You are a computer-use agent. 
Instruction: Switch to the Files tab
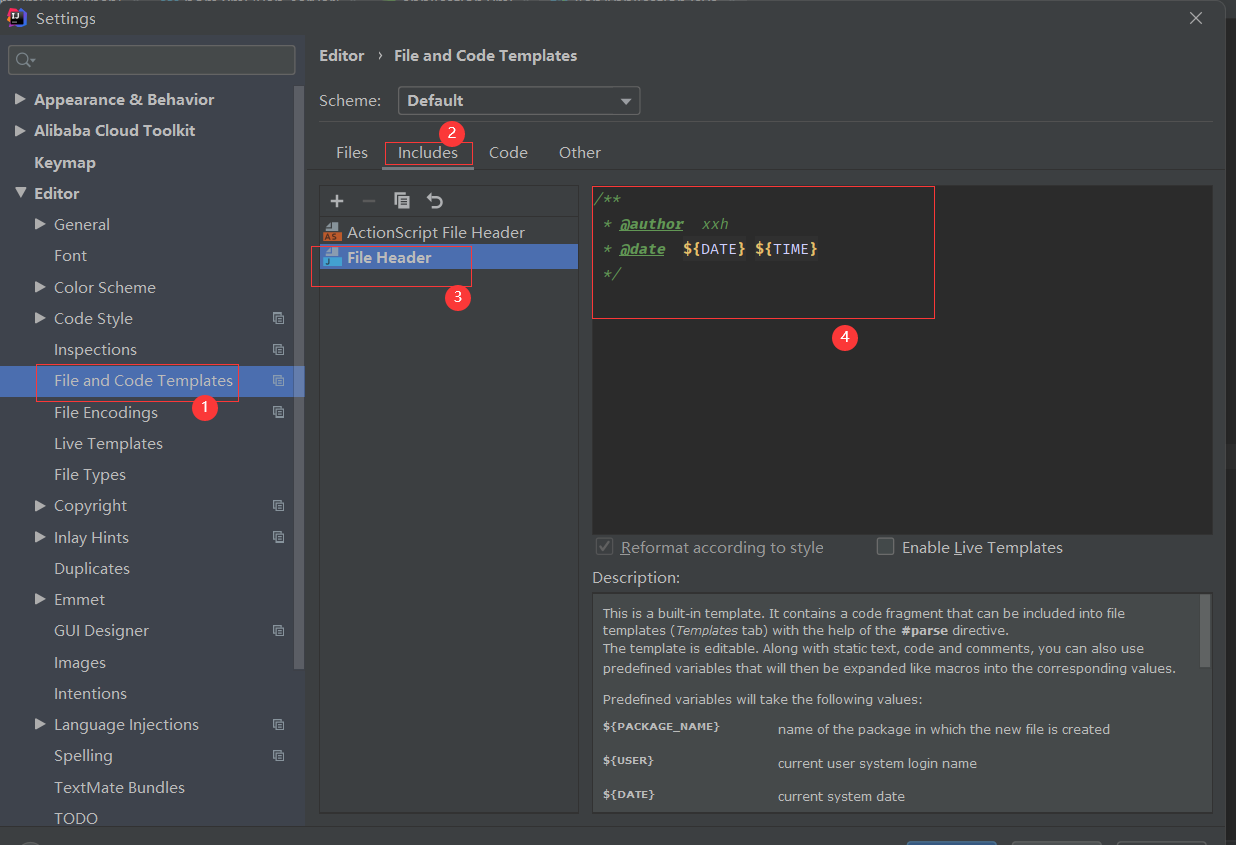[x=352, y=153]
